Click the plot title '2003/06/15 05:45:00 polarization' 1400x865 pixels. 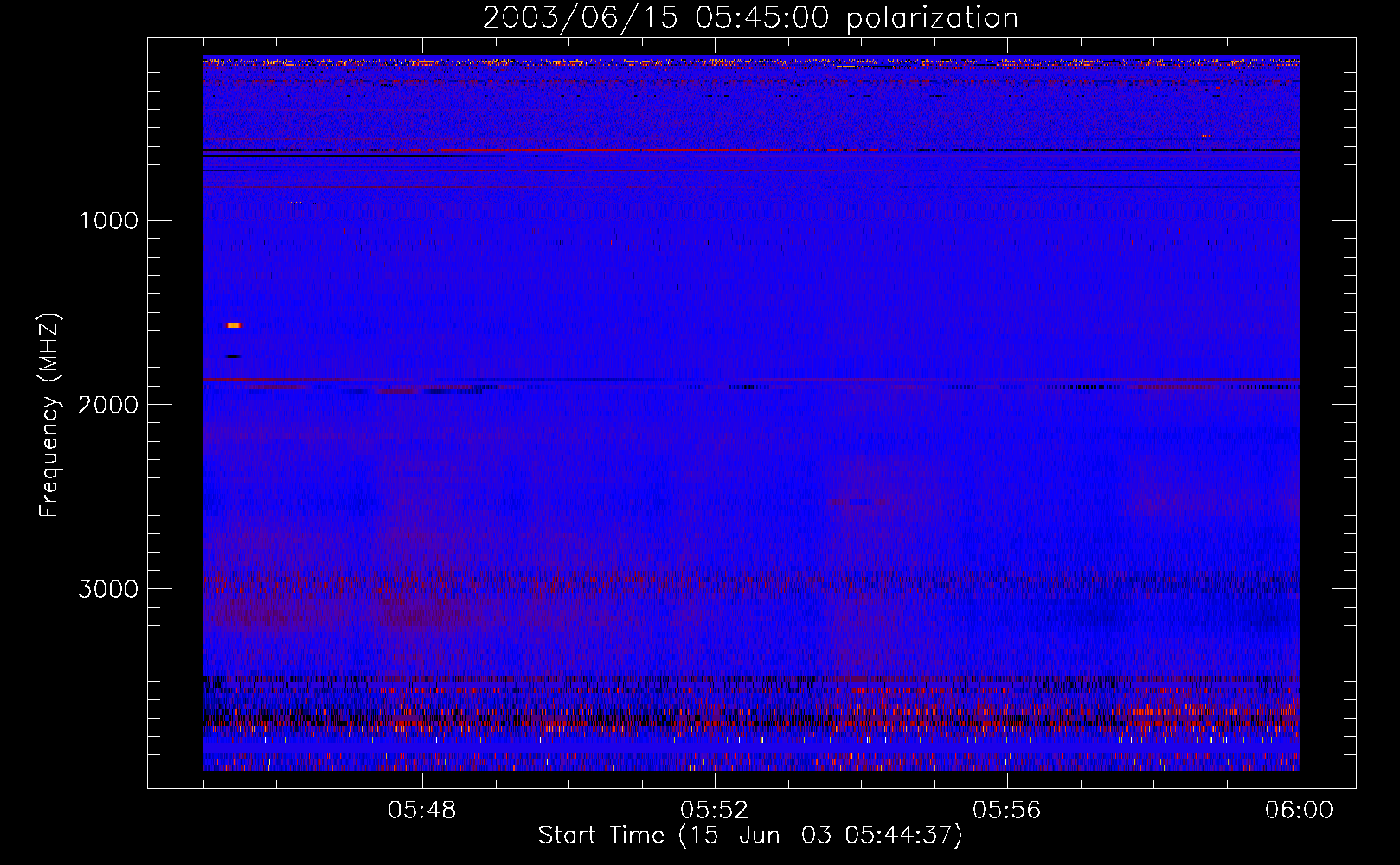(x=750, y=18)
